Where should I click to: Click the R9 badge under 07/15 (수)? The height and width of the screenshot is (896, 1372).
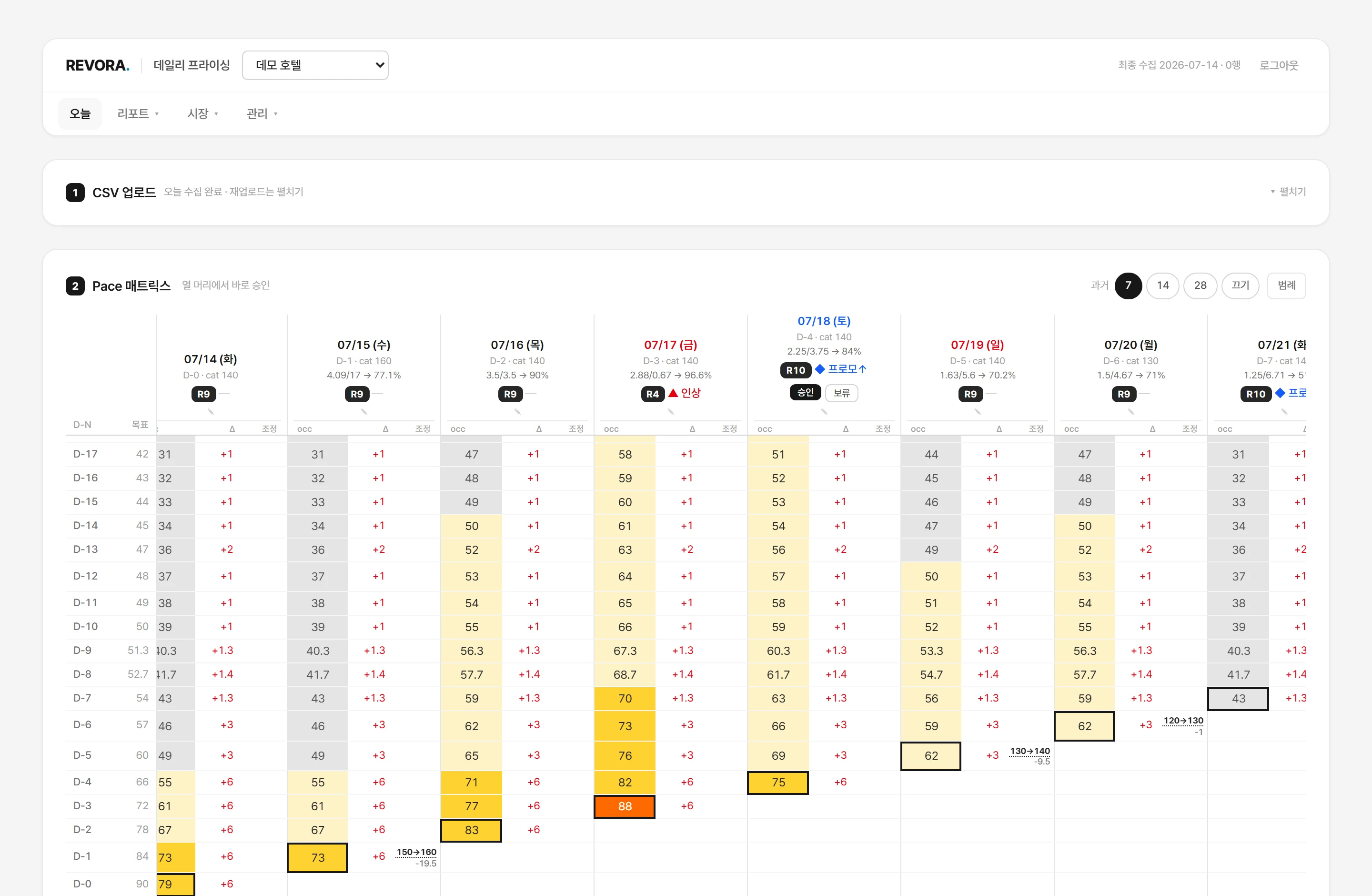coord(357,394)
